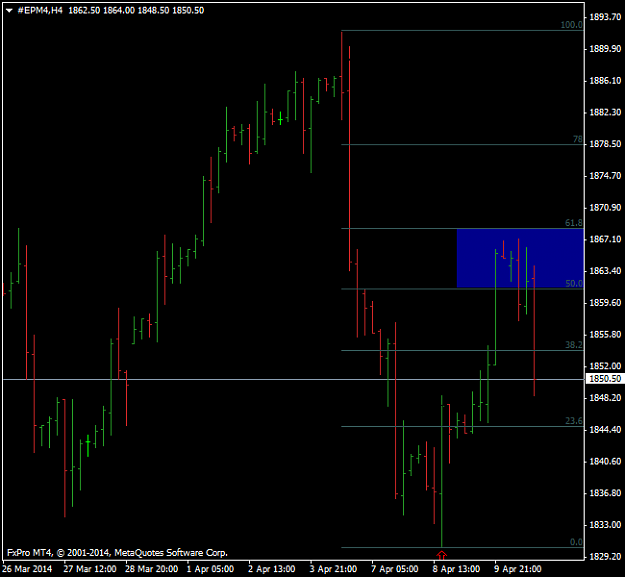625x577 pixels.
Task: Click price scale value 1840.60
Action: coord(605,461)
